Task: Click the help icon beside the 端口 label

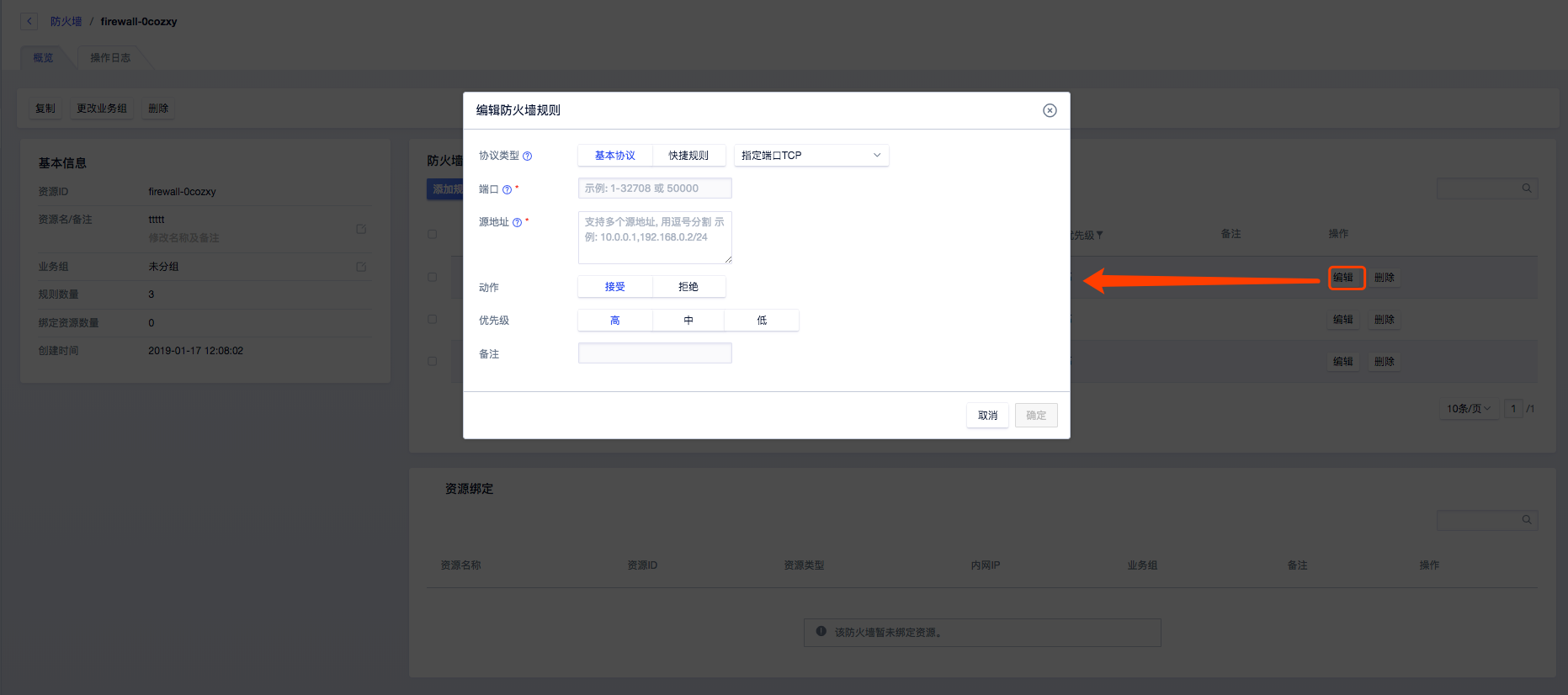Action: (x=507, y=189)
